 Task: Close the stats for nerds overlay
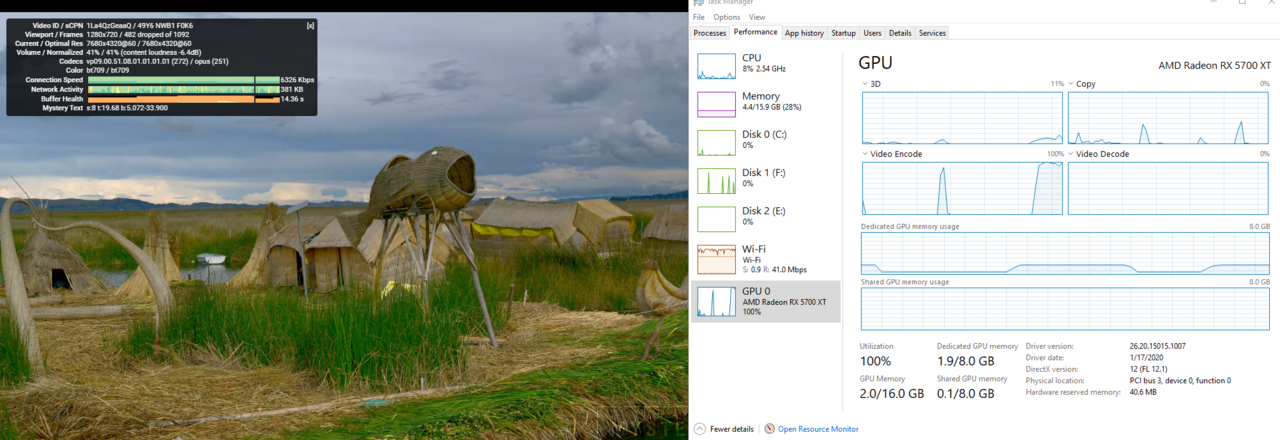pyautogui.click(x=309, y=25)
